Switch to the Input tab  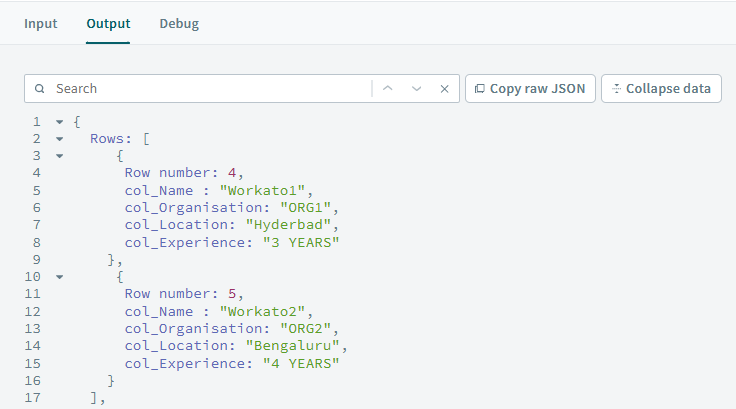[x=40, y=23]
